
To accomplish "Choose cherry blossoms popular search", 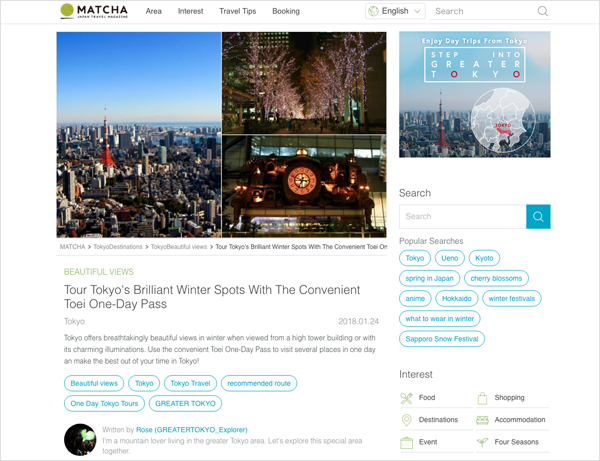I will pos(496,279).
